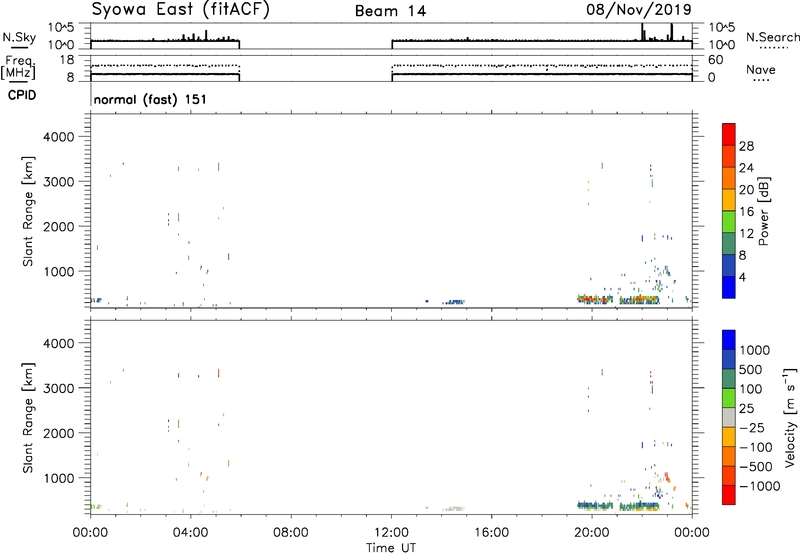The height and width of the screenshot is (554, 800).
Task: Click the 'Power [dB]' colorbar title
Action: point(764,211)
